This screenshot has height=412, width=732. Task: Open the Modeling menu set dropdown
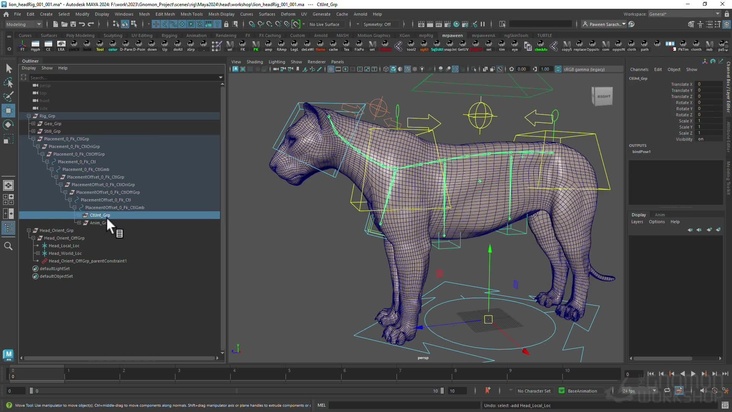tap(22, 24)
